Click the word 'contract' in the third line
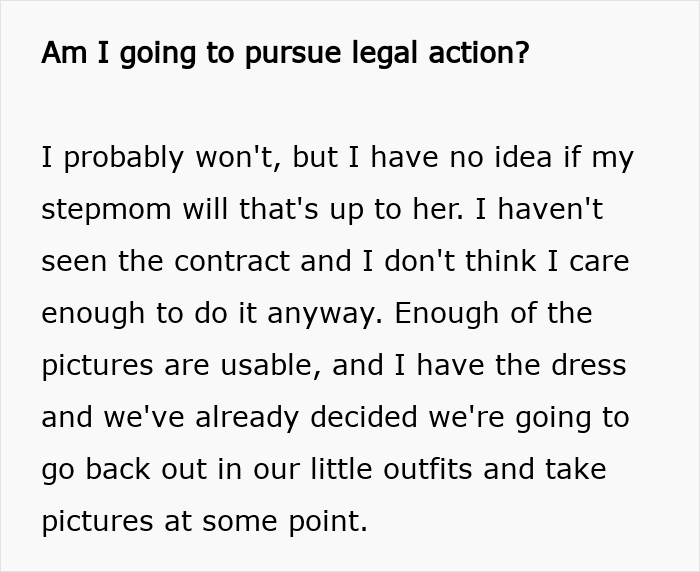700x572 pixels. tap(232, 261)
